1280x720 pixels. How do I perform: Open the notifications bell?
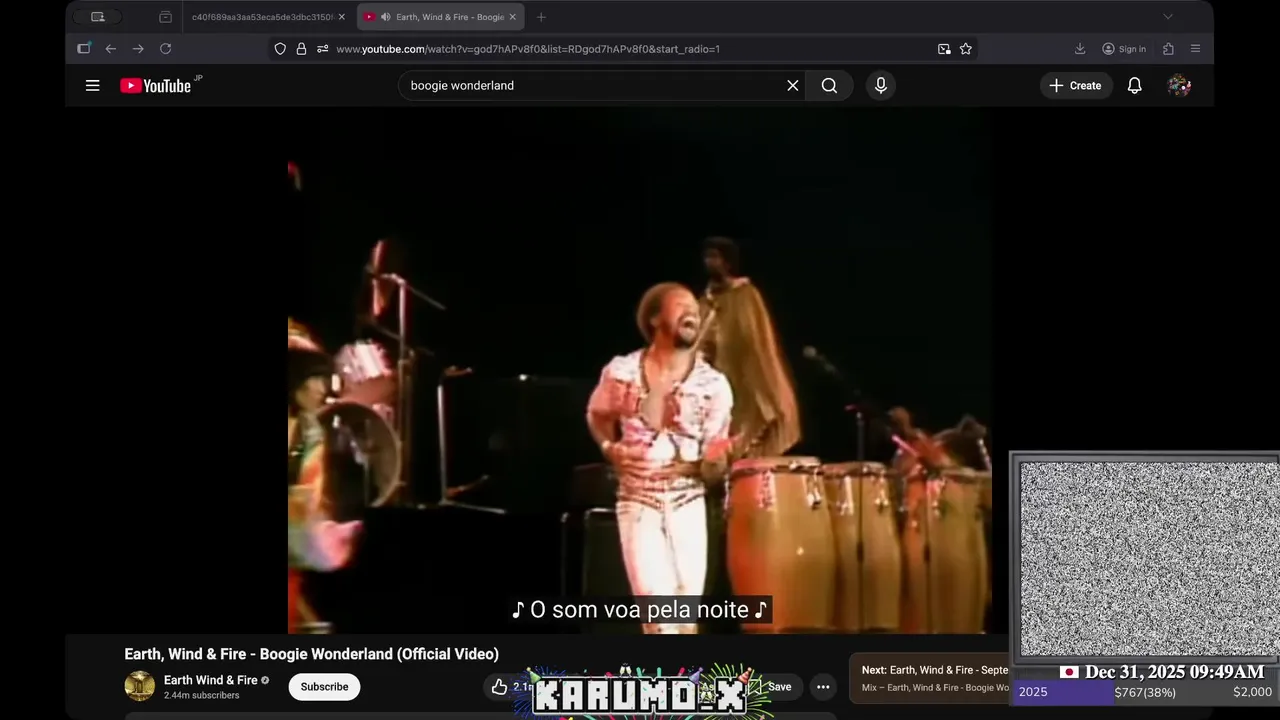click(1134, 86)
